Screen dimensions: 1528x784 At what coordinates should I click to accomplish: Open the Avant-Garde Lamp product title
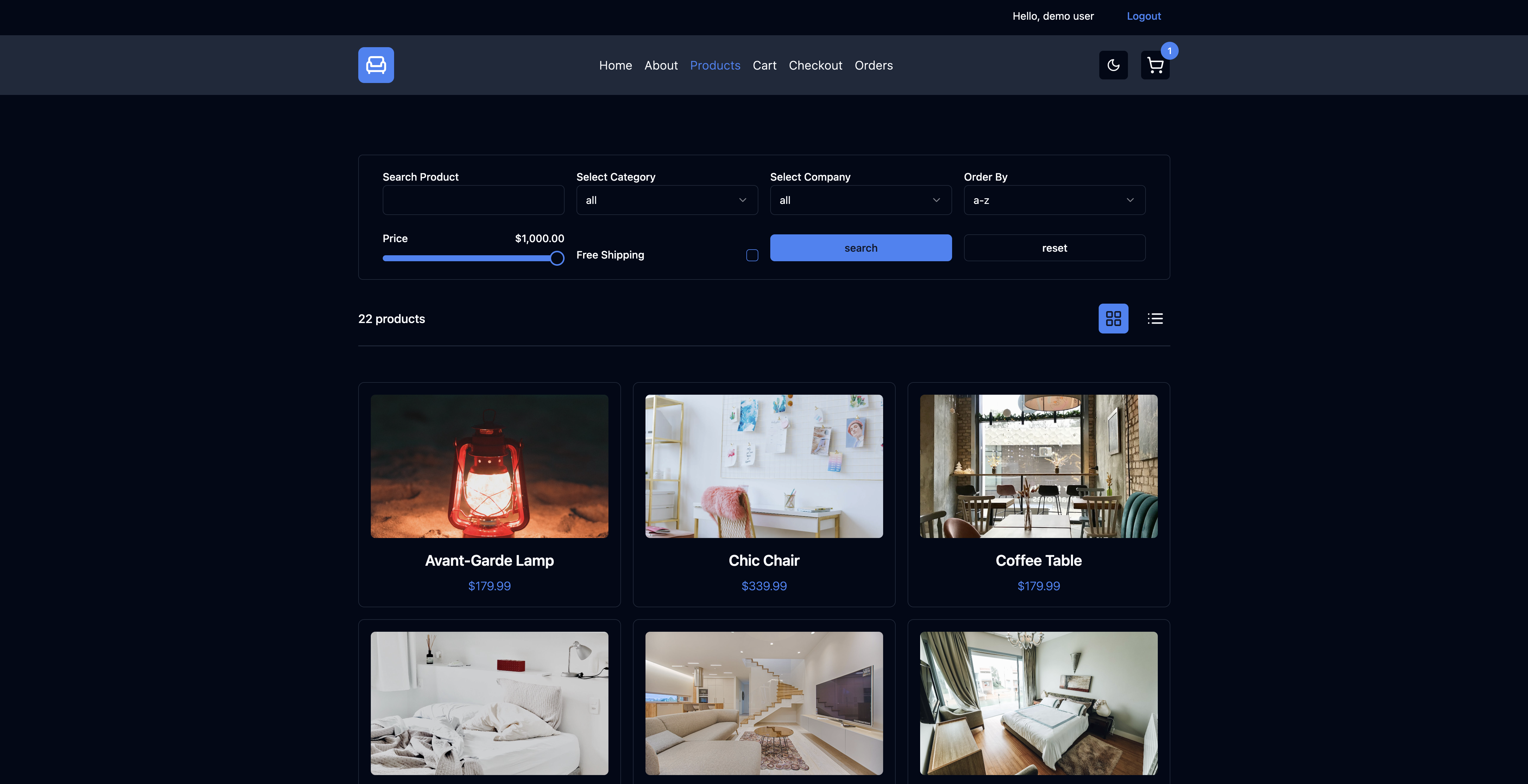coord(489,560)
